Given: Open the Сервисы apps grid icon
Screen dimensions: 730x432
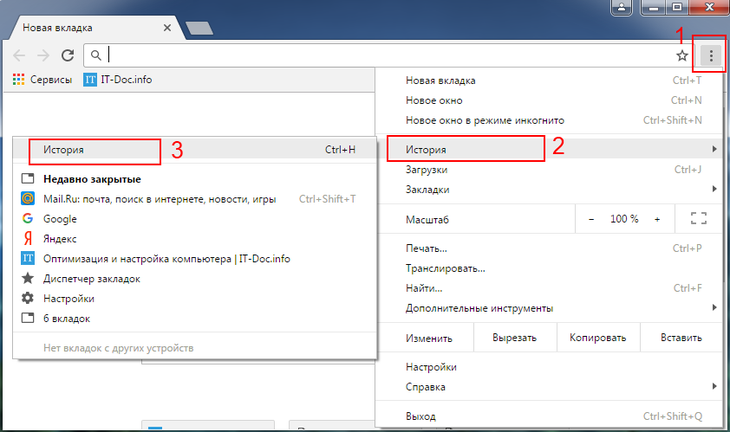Looking at the screenshot, I should [x=19, y=80].
